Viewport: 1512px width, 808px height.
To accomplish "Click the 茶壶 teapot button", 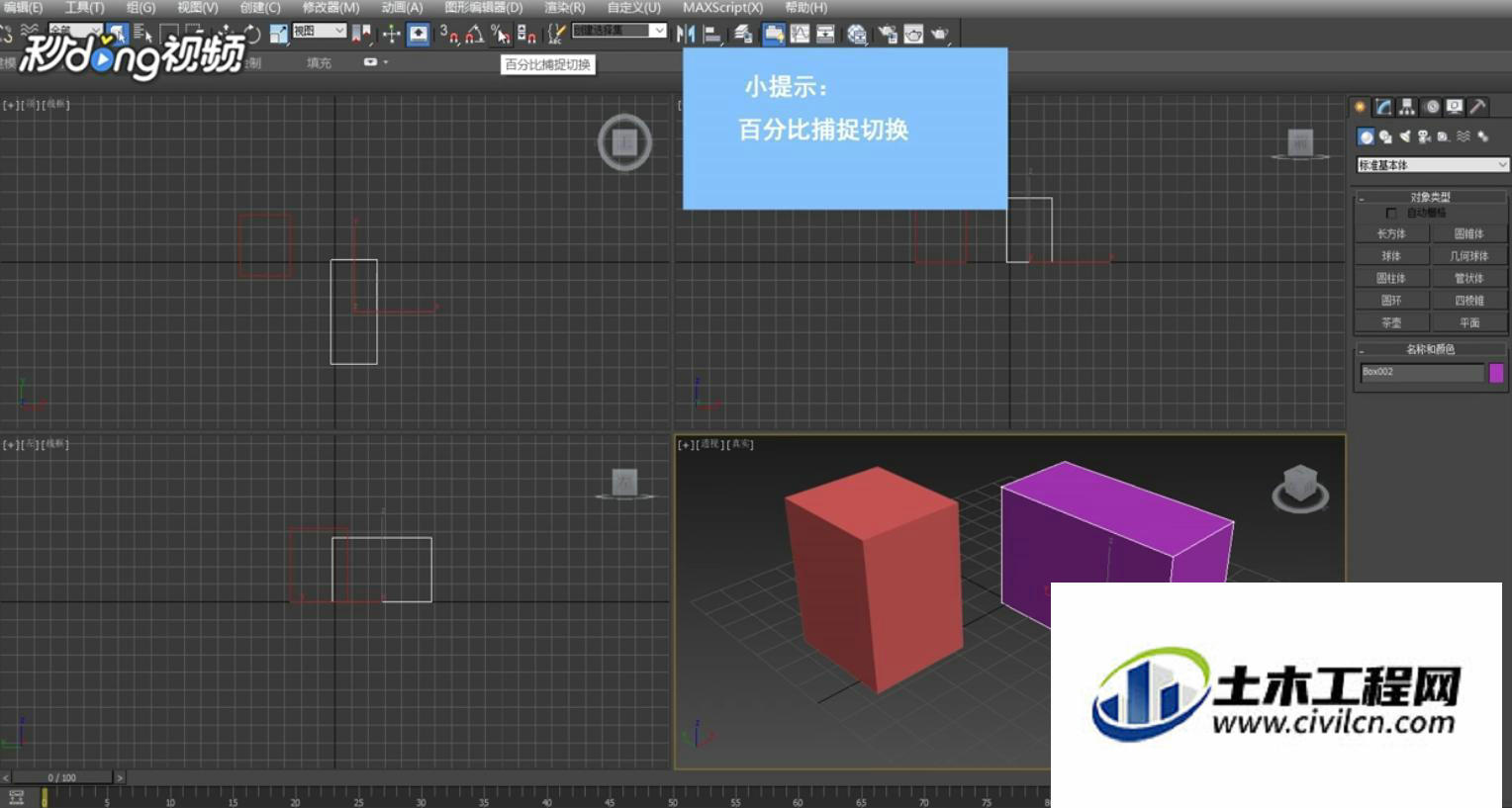I will 1391,323.
